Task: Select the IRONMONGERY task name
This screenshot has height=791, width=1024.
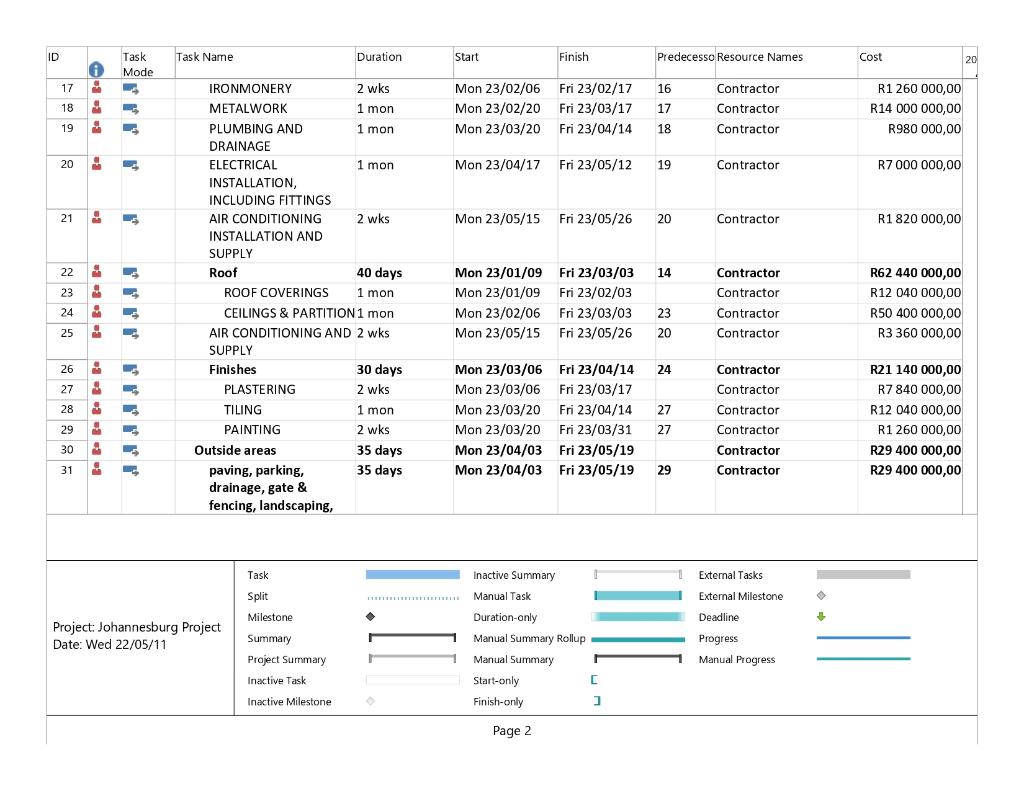Action: click(x=250, y=88)
